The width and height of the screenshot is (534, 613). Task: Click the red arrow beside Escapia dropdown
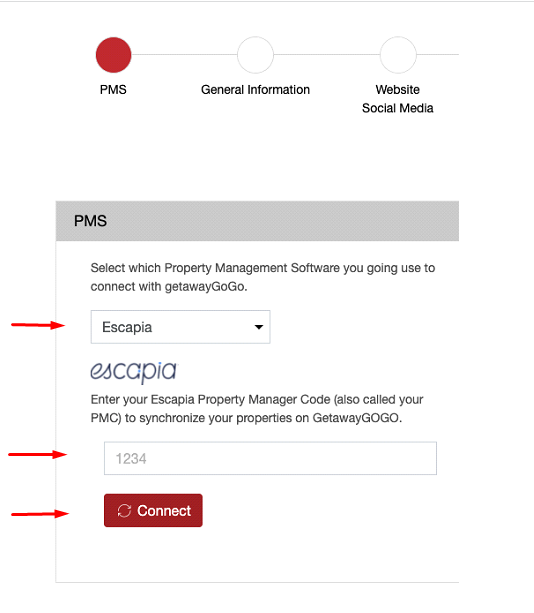point(38,325)
